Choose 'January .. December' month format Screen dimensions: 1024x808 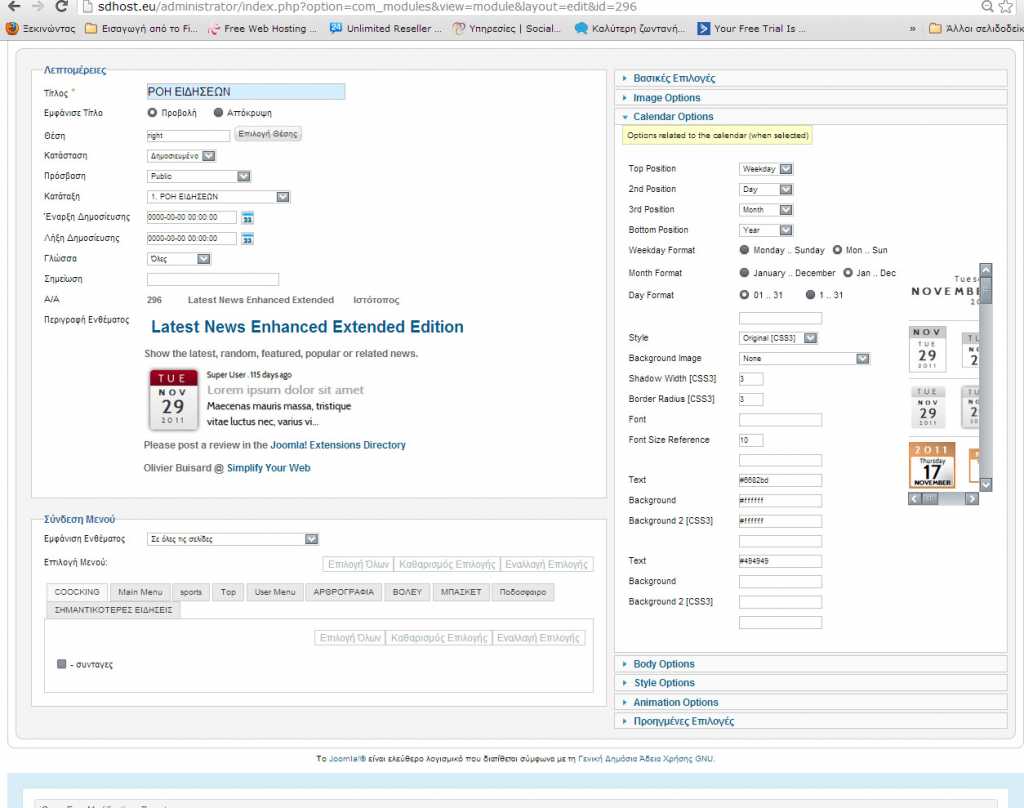click(x=745, y=273)
